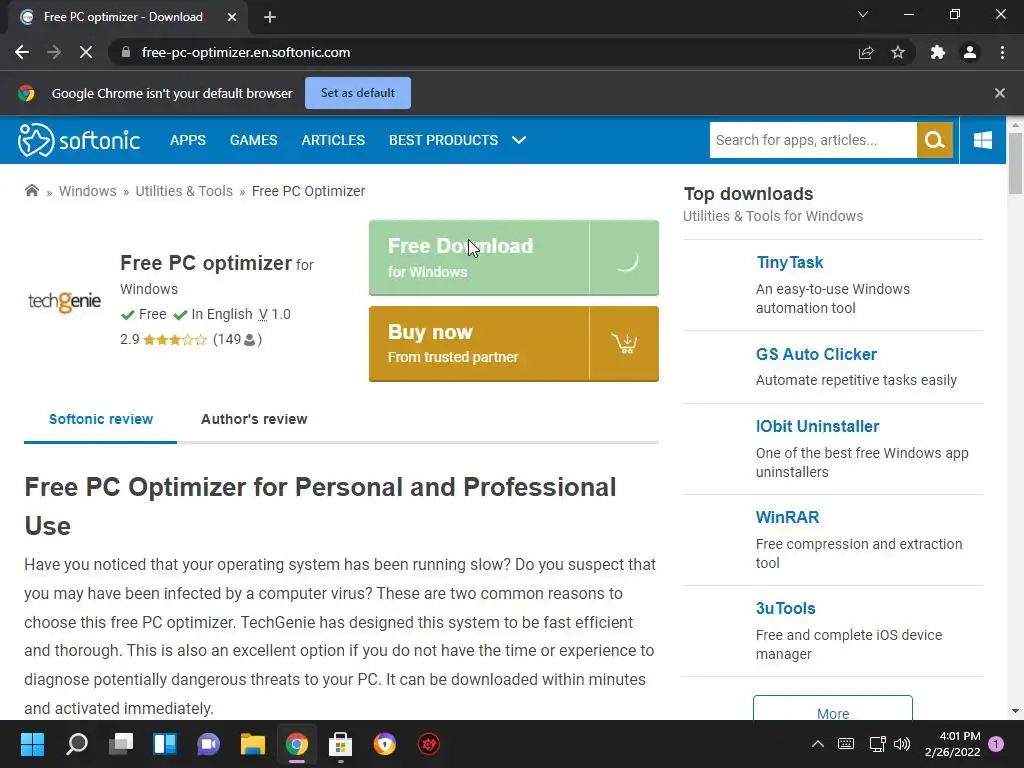
Task: Open Microsoft Store from the taskbar
Action: (340, 744)
